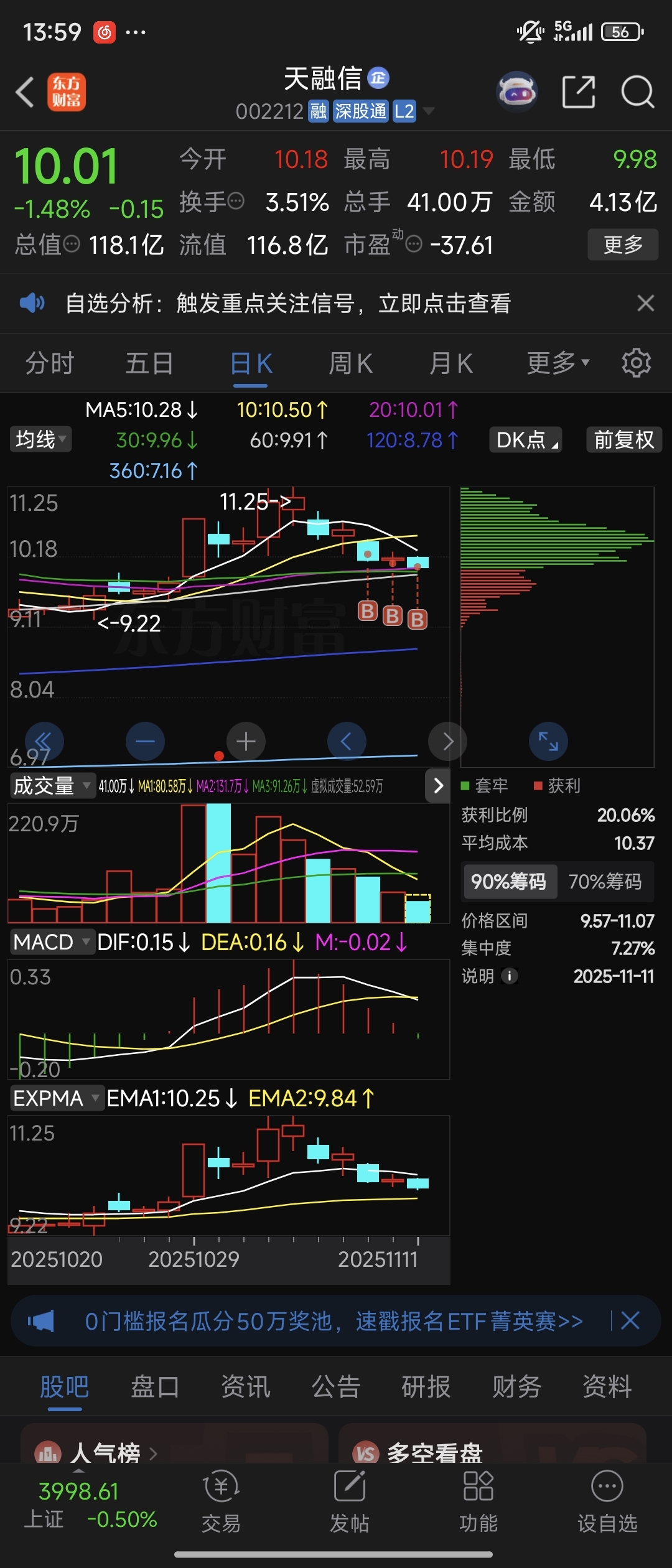Tap the 上证 3998.61 index ticker

click(90, 1504)
